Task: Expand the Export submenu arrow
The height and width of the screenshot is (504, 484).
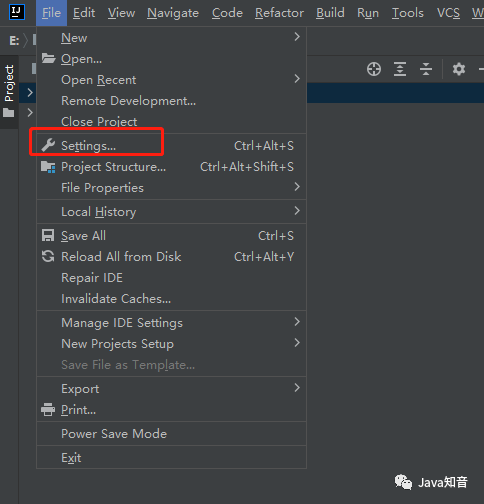Action: [x=297, y=388]
